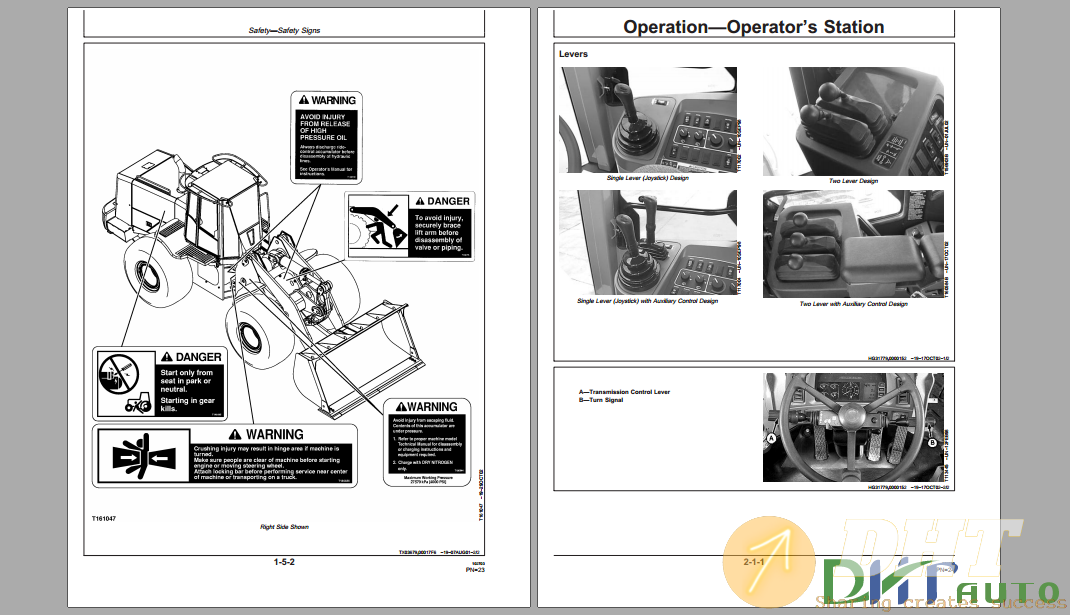Click the 'Two Lever with Auxiliary Control Design' caption
This screenshot has height=615, width=1070.
coord(854,304)
